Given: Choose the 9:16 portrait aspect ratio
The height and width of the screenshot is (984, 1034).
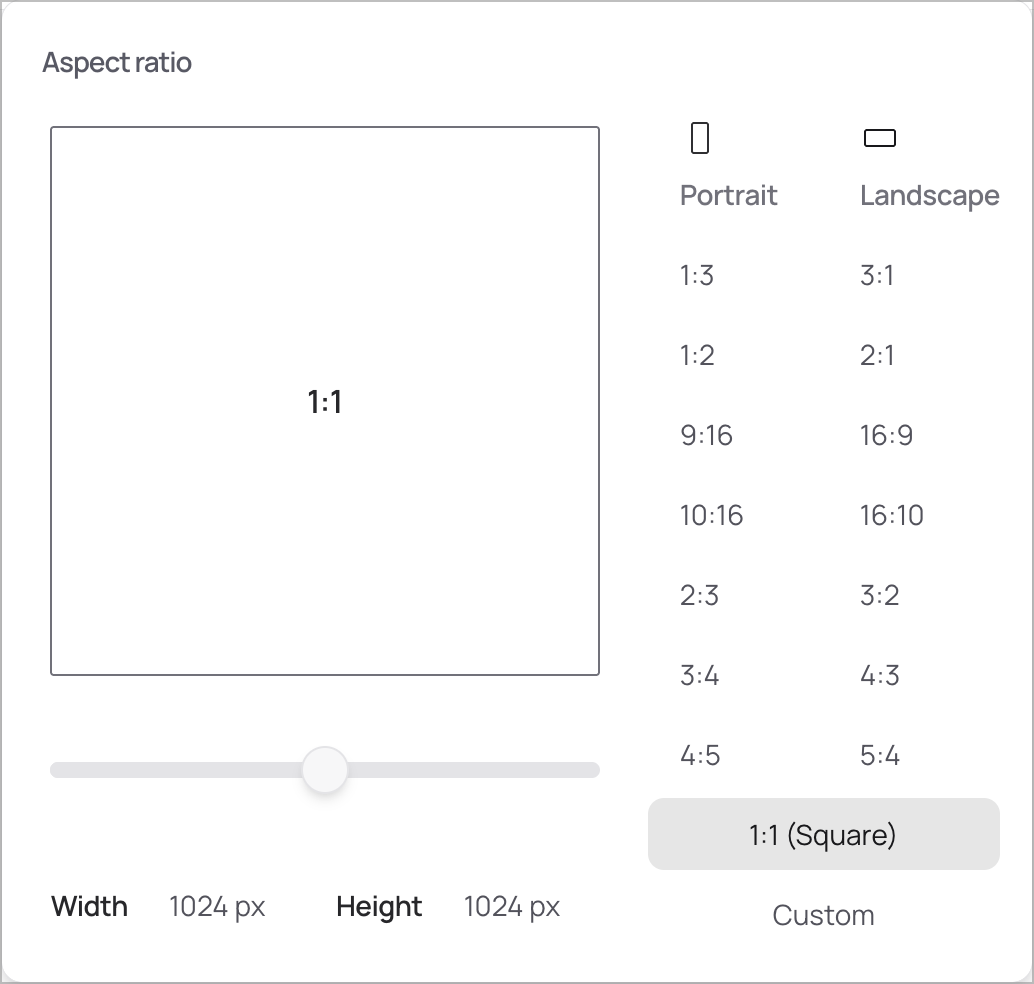Looking at the screenshot, I should (x=707, y=435).
